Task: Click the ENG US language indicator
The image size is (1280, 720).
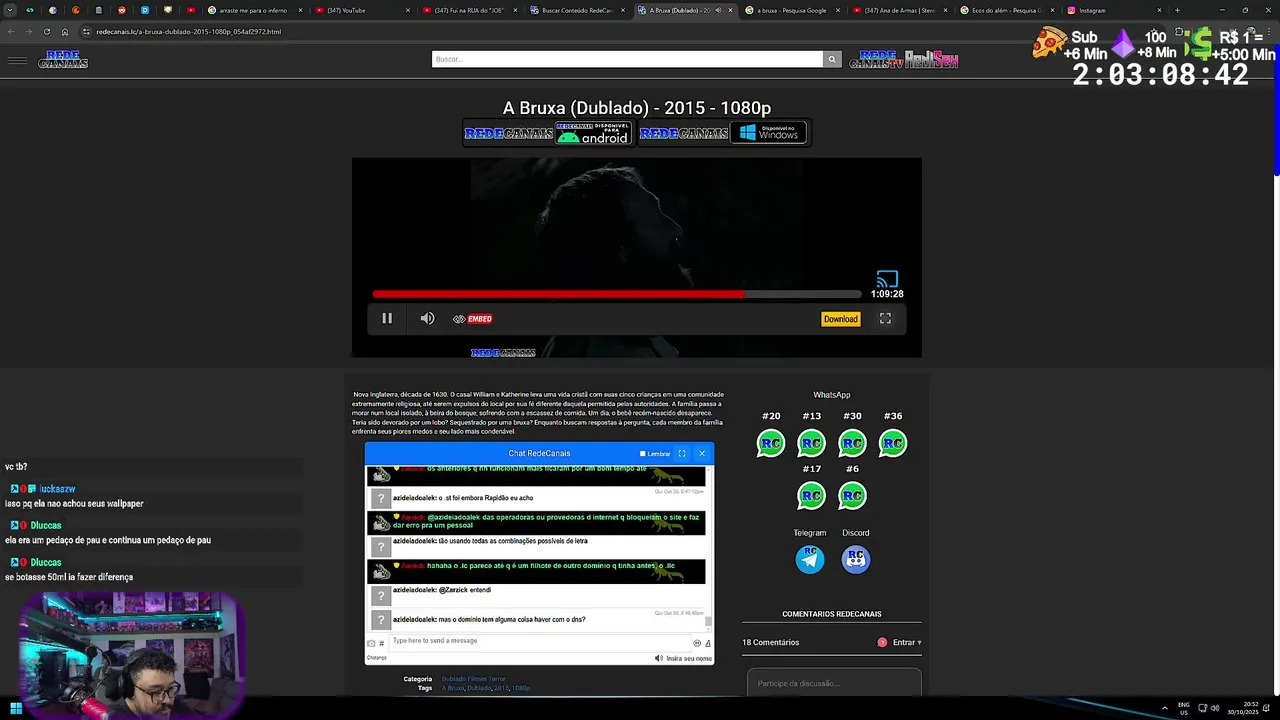Action: coord(1184,708)
